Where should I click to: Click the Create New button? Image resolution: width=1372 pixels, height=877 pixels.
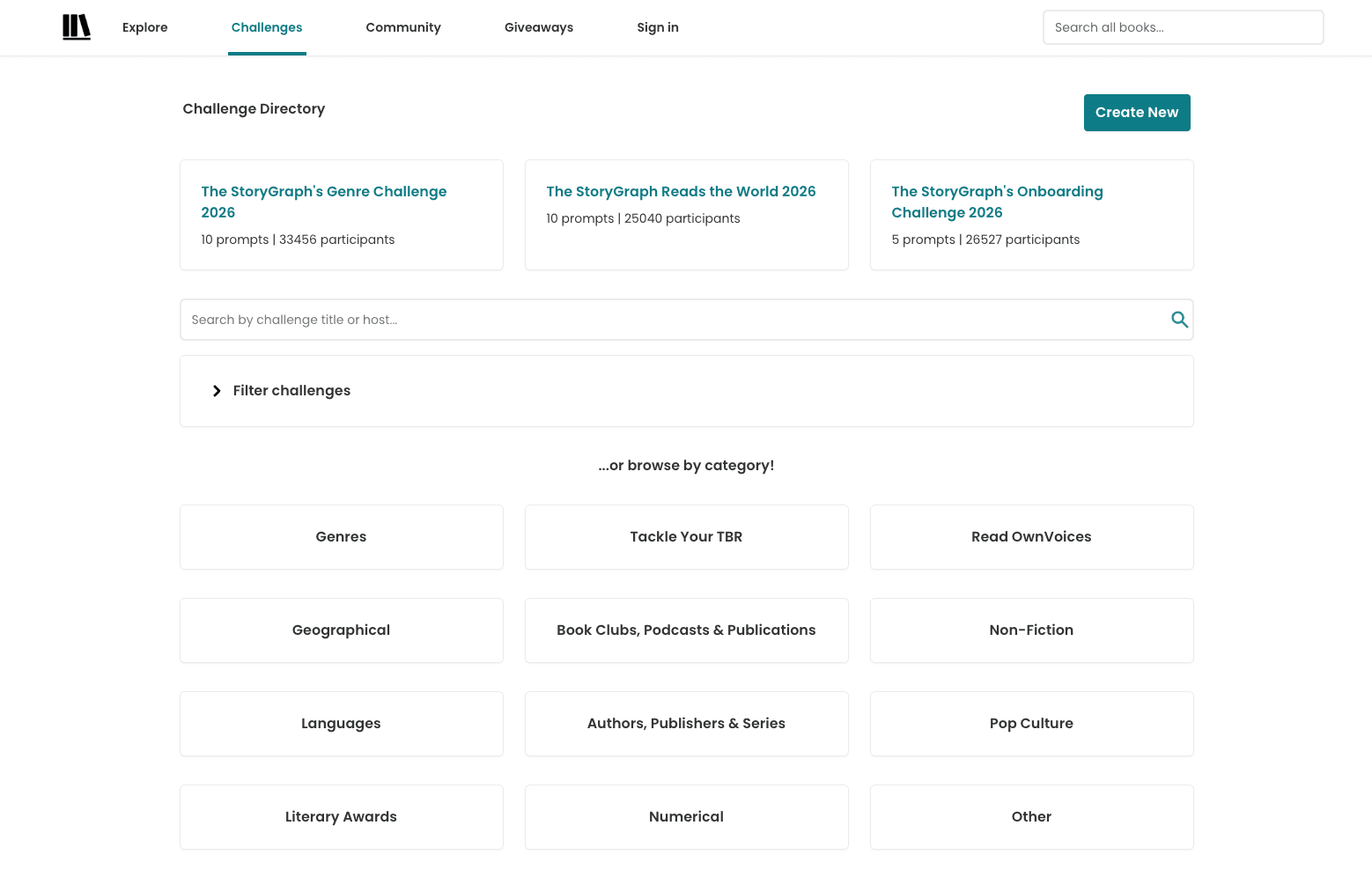(x=1137, y=113)
